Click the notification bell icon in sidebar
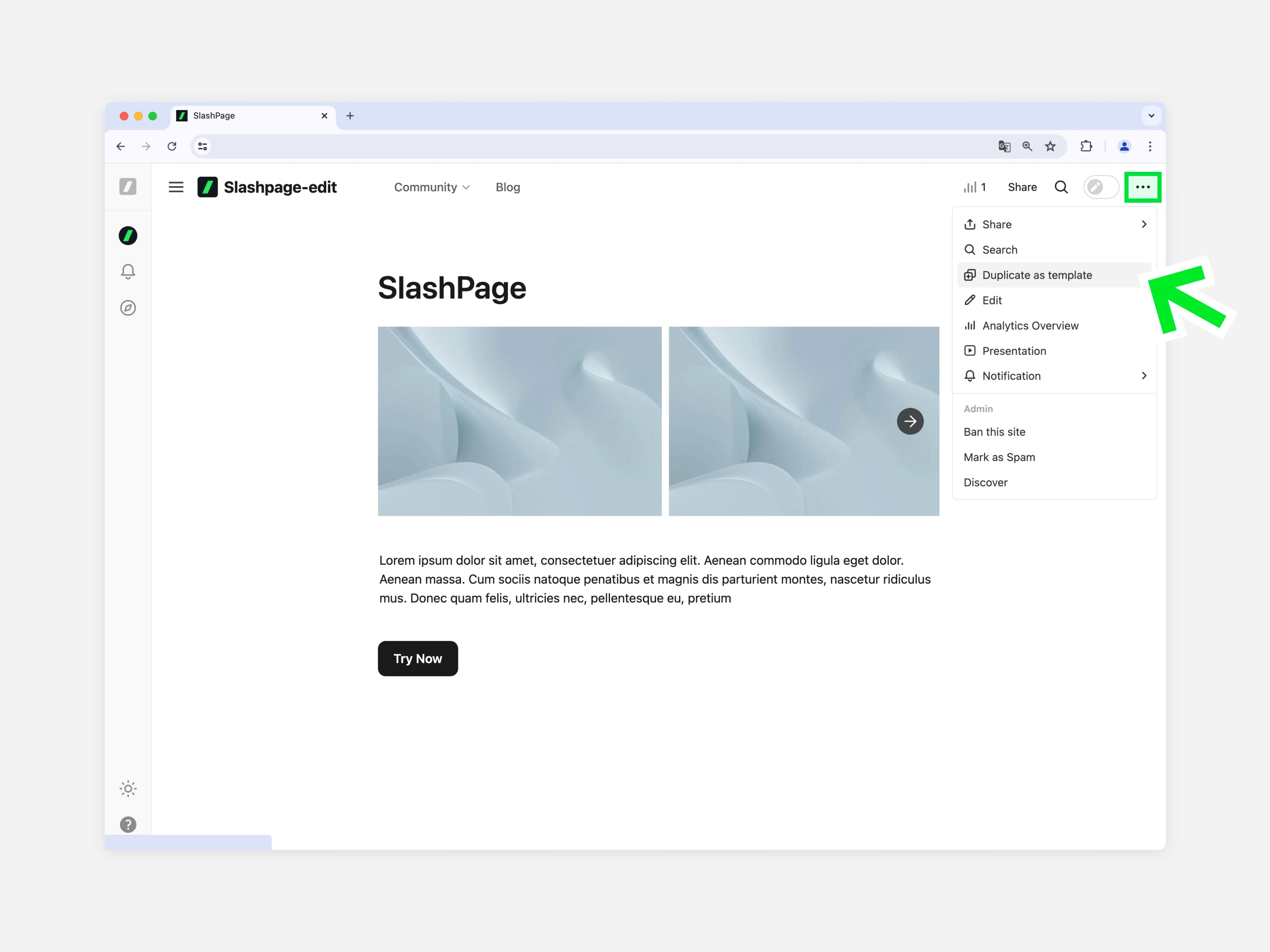Screen dimensions: 1270x952 point(128,272)
